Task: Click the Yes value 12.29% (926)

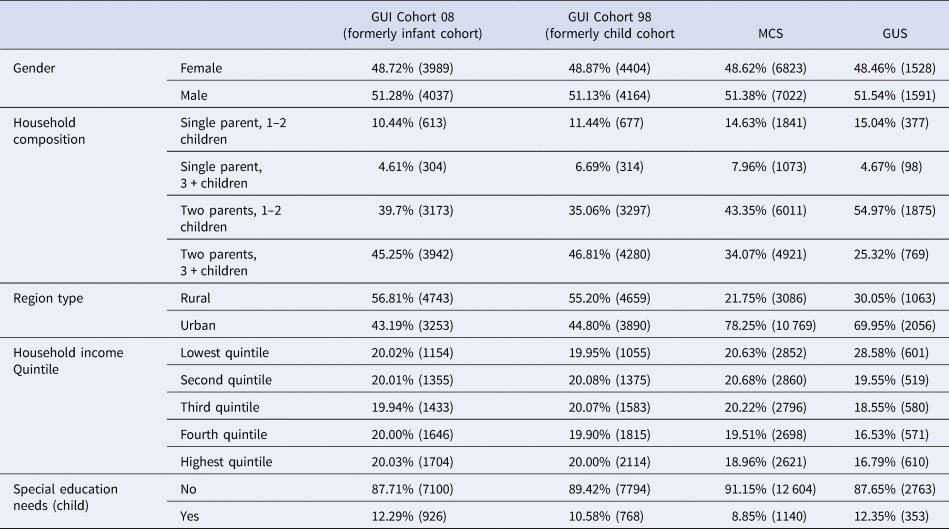Action: coord(409,516)
